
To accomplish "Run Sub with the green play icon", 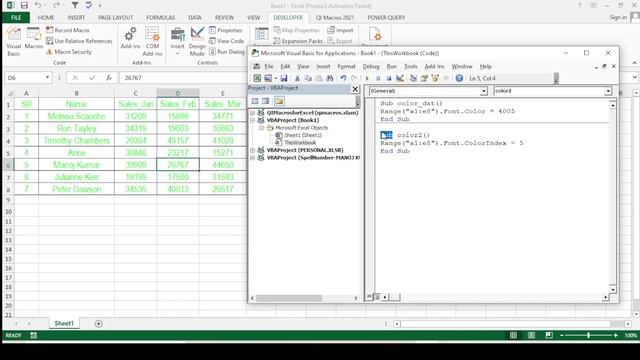I will [367, 78].
